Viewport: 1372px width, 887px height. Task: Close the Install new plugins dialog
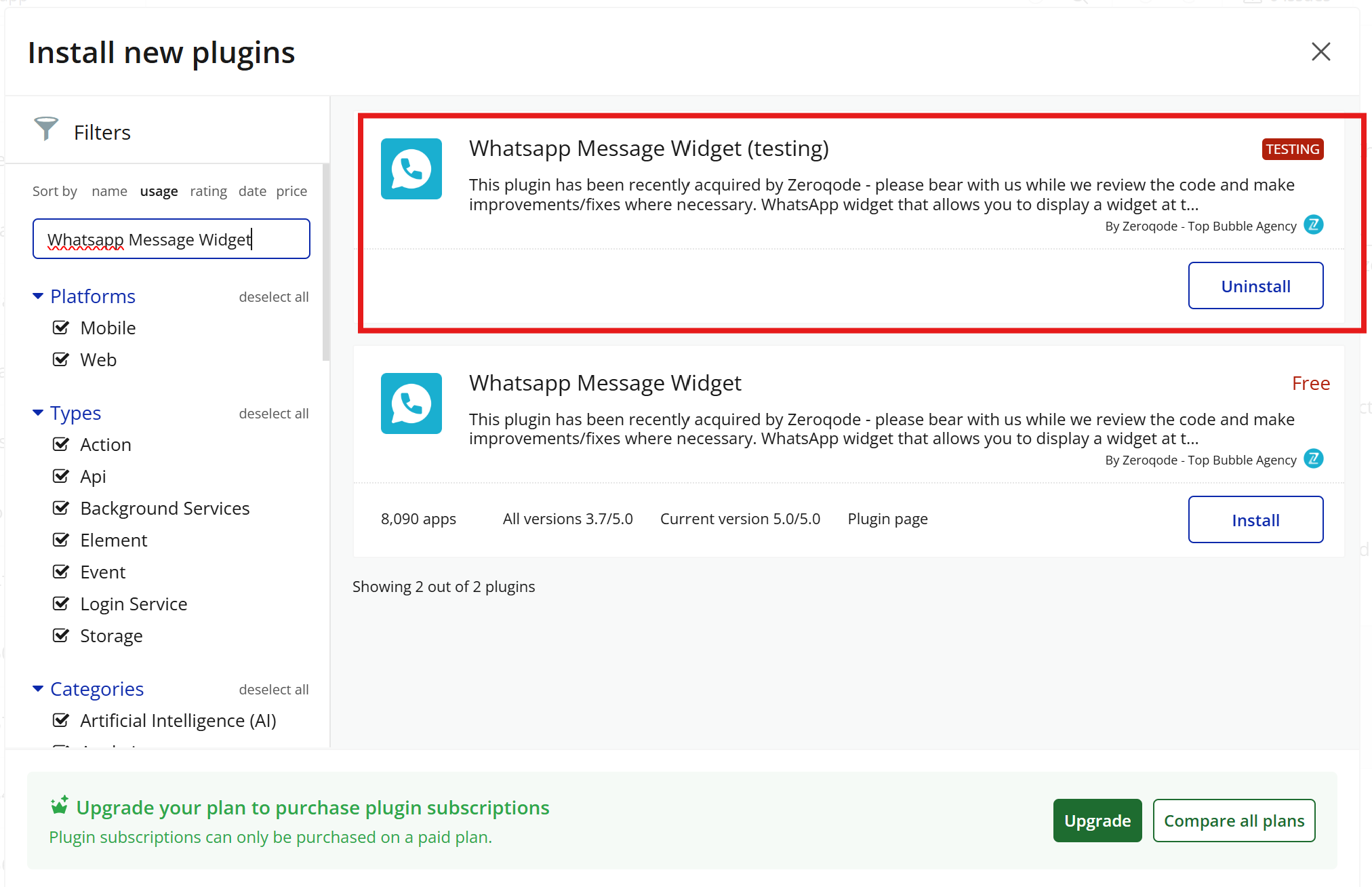tap(1320, 52)
